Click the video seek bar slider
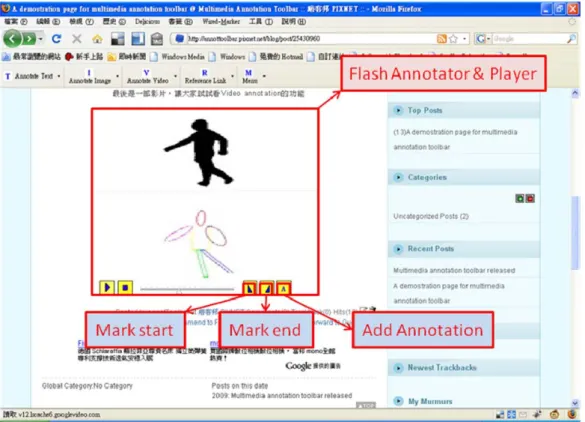 (x=187, y=289)
